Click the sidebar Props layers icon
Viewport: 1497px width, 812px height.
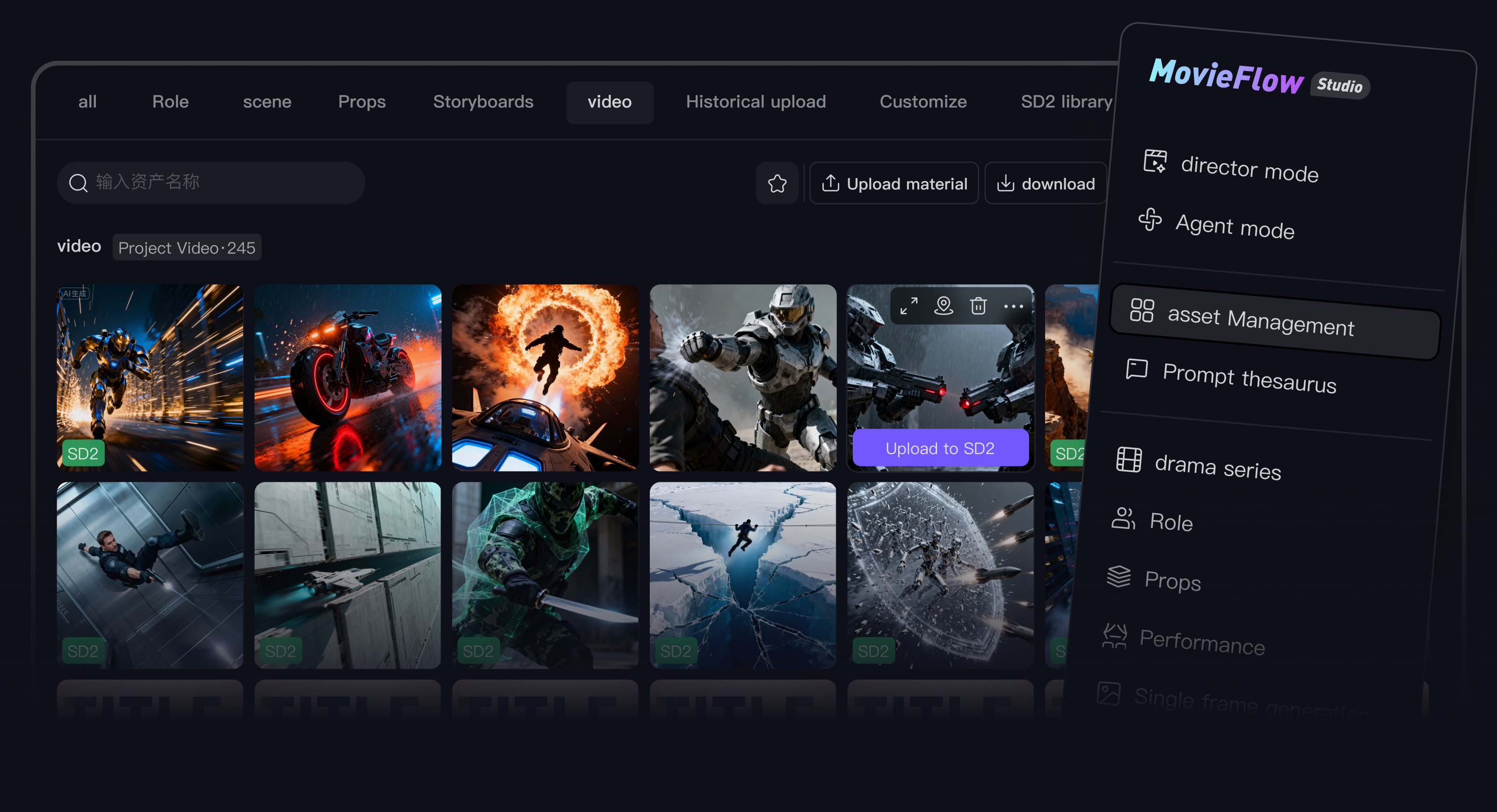[x=1119, y=576]
